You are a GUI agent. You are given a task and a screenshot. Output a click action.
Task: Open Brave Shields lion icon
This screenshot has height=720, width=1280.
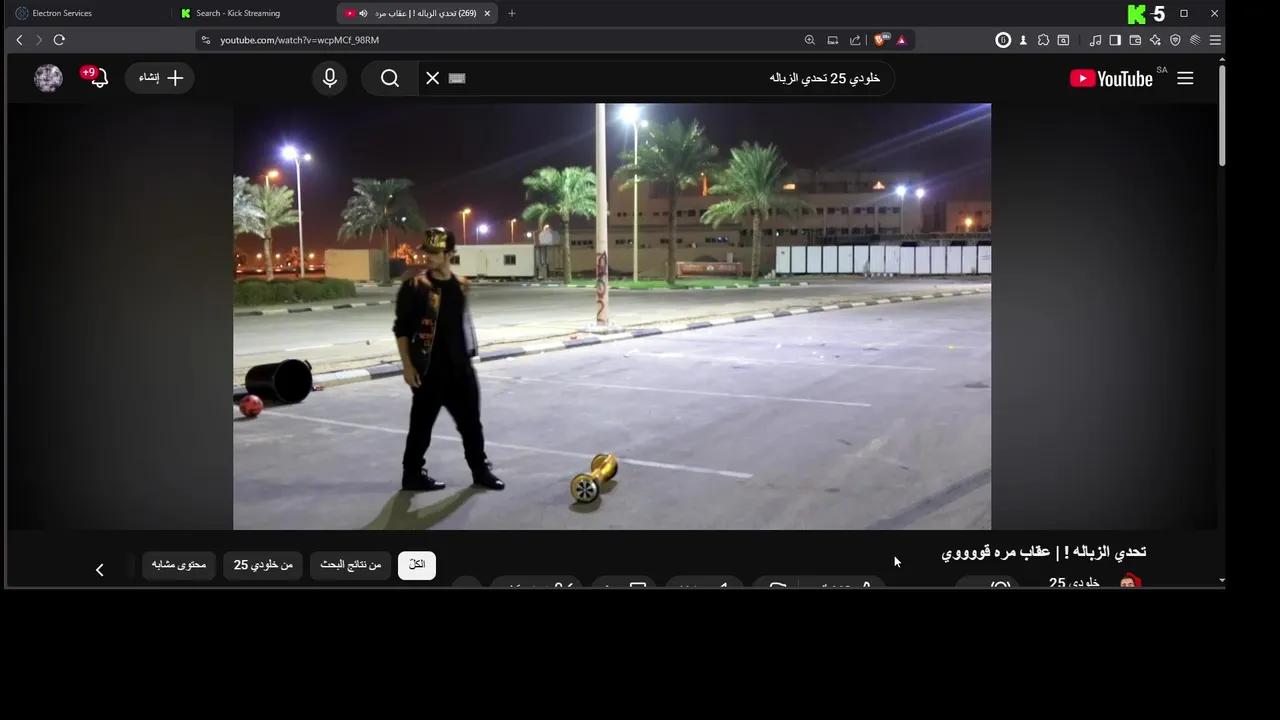click(x=880, y=40)
